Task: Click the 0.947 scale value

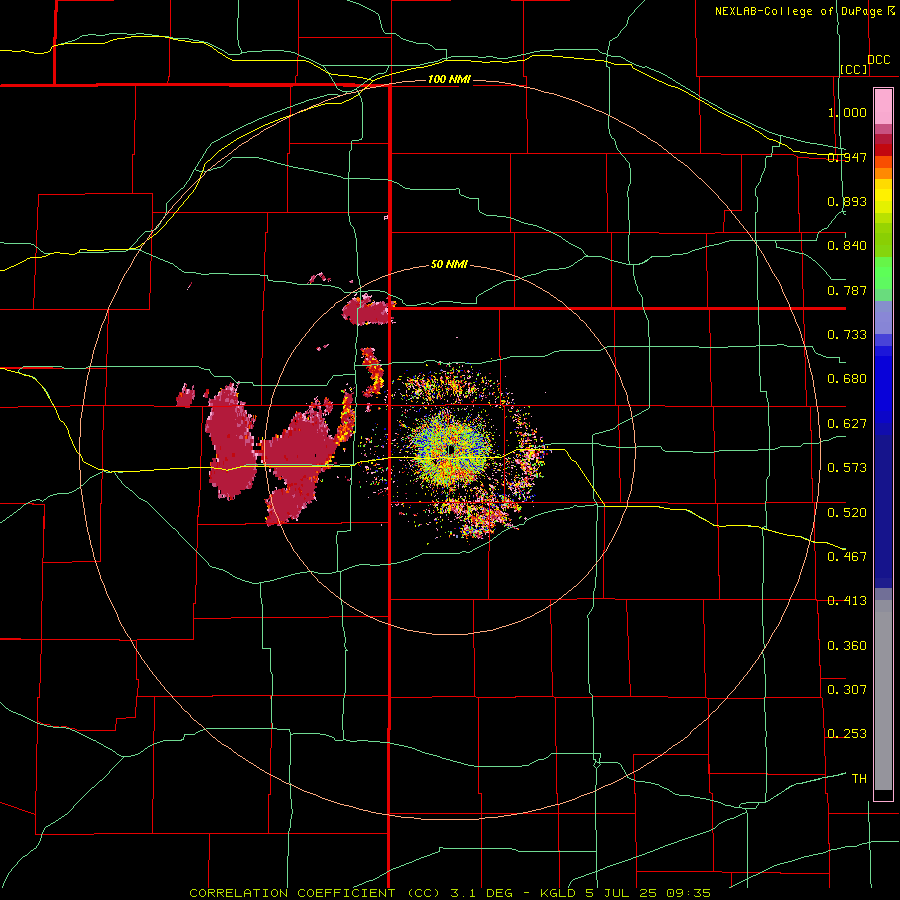Action: tap(847, 157)
